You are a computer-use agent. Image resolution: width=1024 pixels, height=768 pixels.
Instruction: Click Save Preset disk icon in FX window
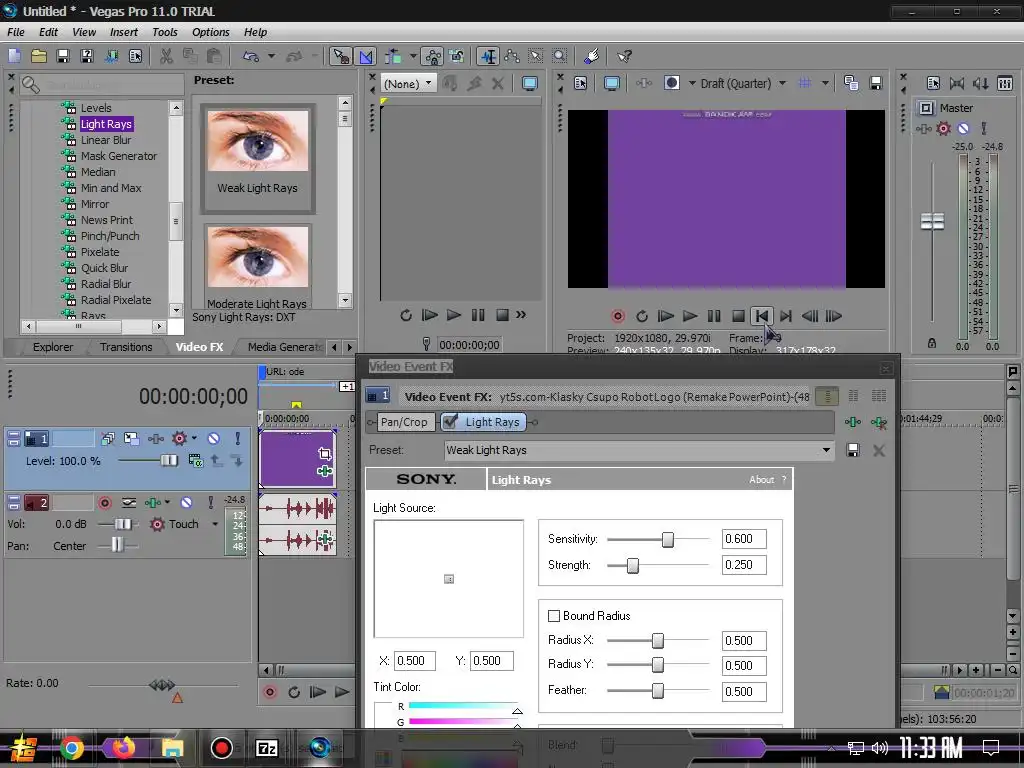point(853,450)
